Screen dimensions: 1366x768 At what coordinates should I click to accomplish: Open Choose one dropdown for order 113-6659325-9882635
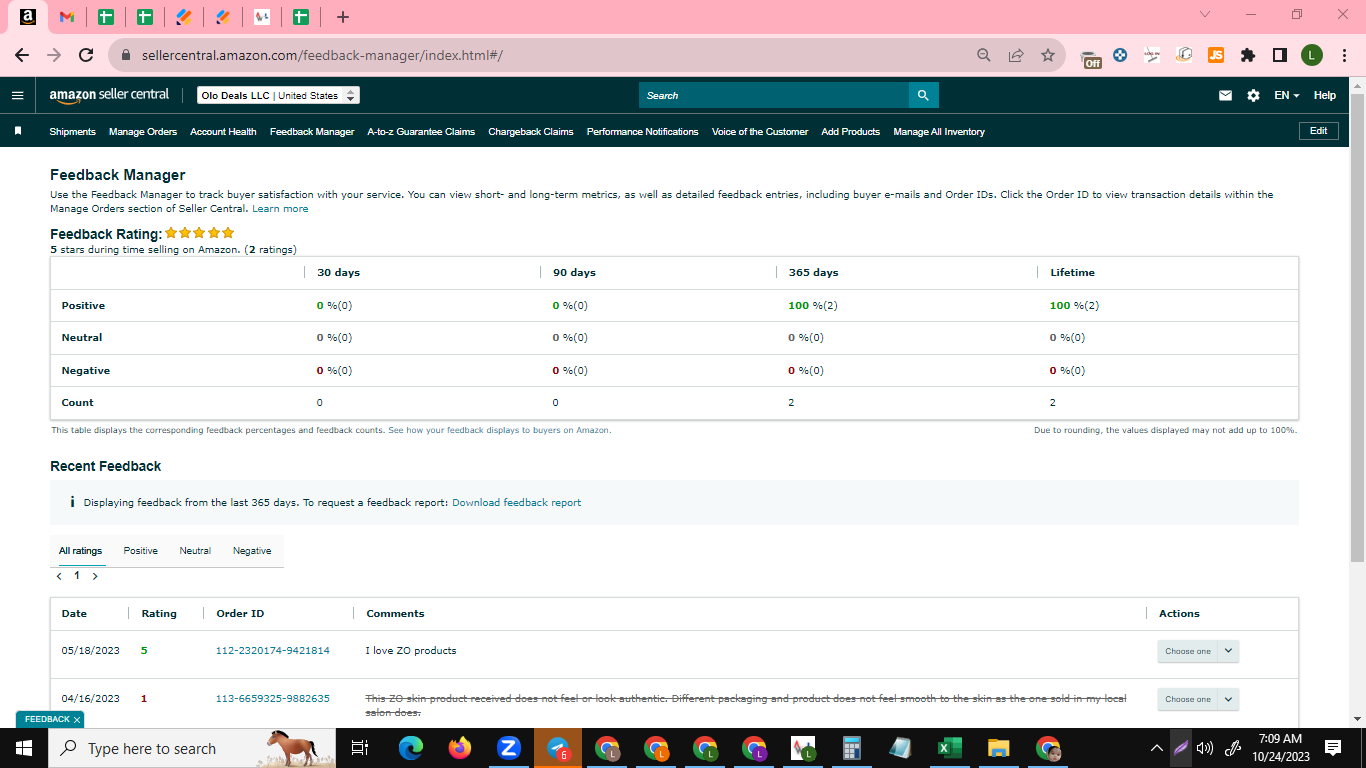pos(1198,699)
